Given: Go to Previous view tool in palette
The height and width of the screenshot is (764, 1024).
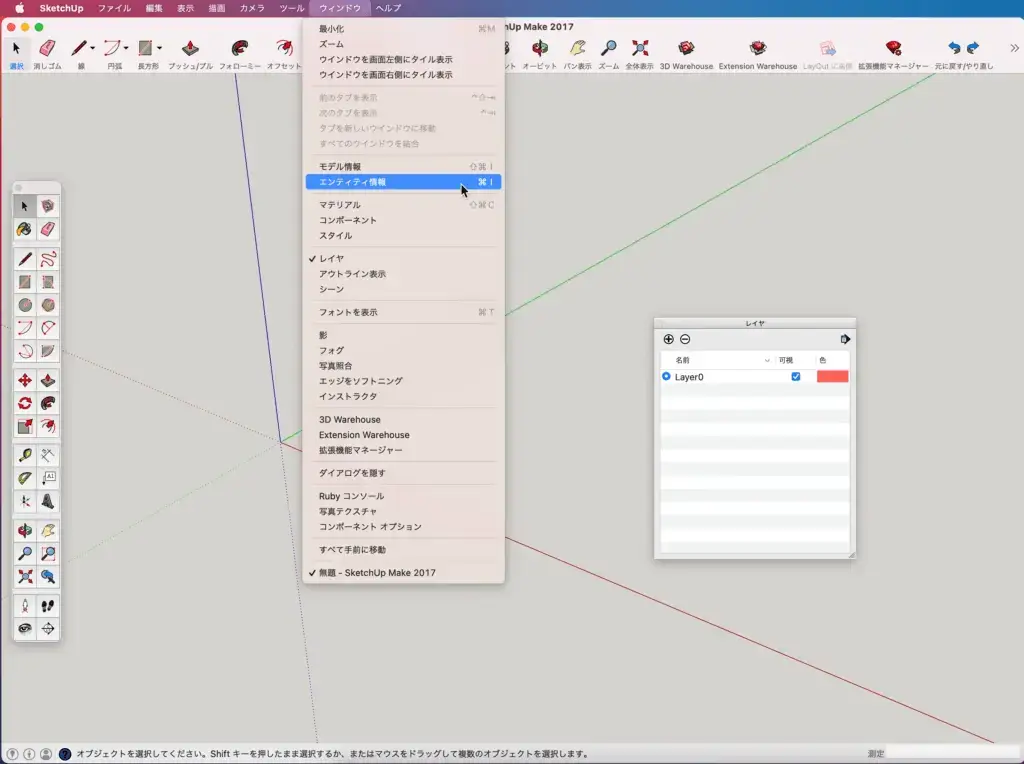Looking at the screenshot, I should coord(48,577).
